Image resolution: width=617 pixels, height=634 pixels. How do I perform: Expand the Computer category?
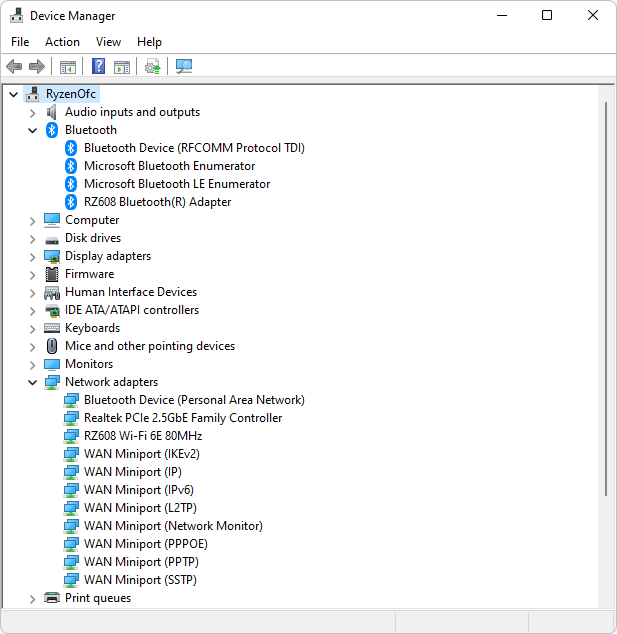click(33, 221)
